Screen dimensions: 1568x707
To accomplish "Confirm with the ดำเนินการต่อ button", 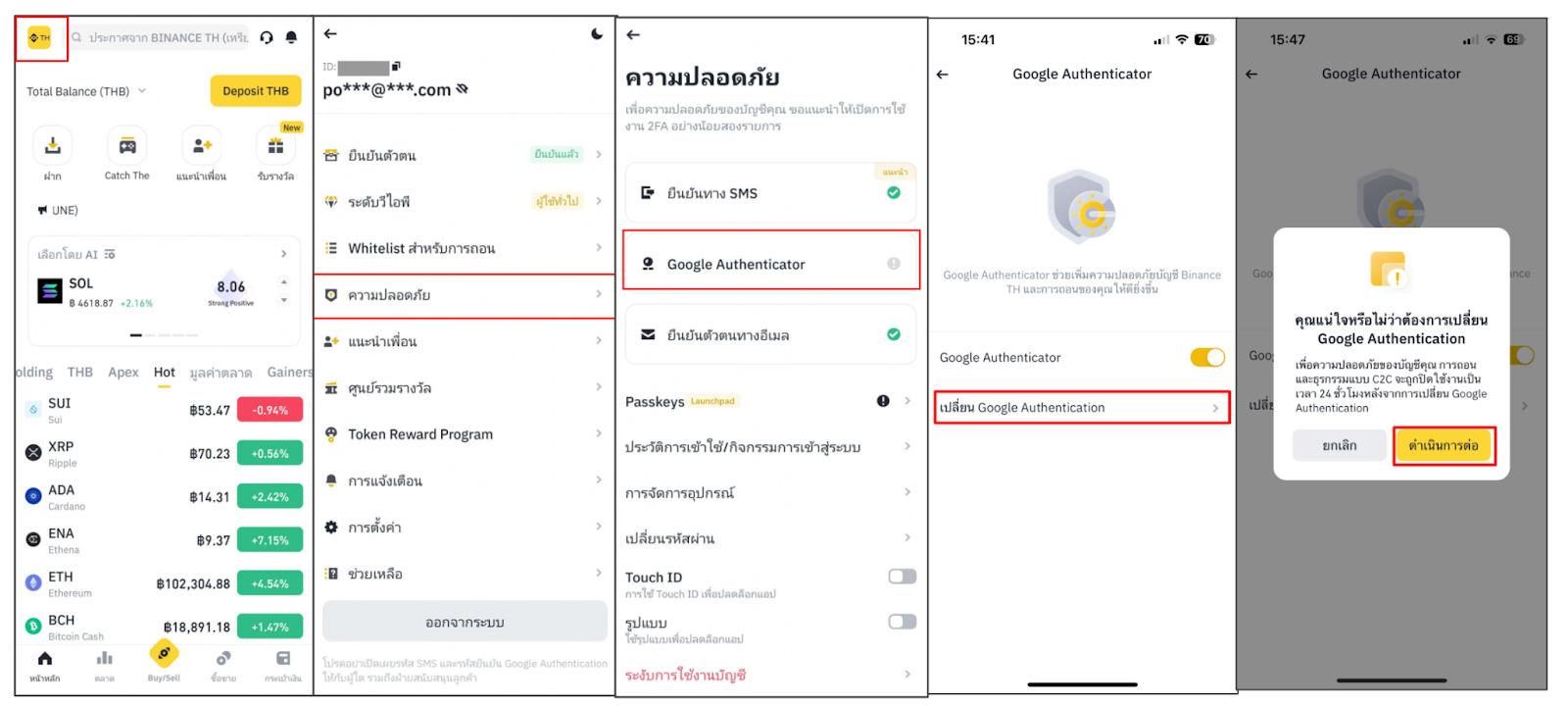I will (x=1444, y=446).
